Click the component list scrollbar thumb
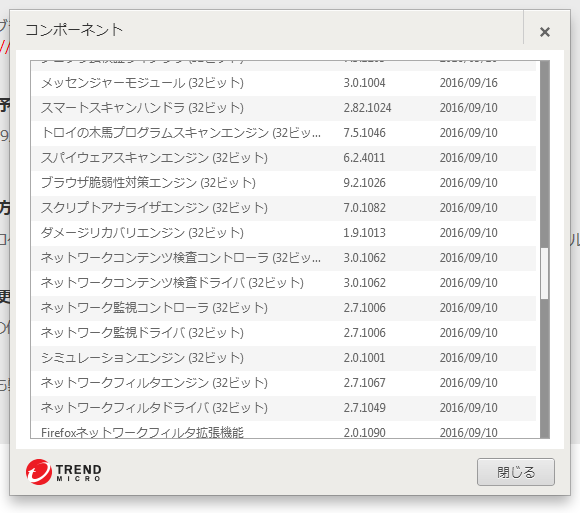The image size is (580, 513). click(x=544, y=273)
